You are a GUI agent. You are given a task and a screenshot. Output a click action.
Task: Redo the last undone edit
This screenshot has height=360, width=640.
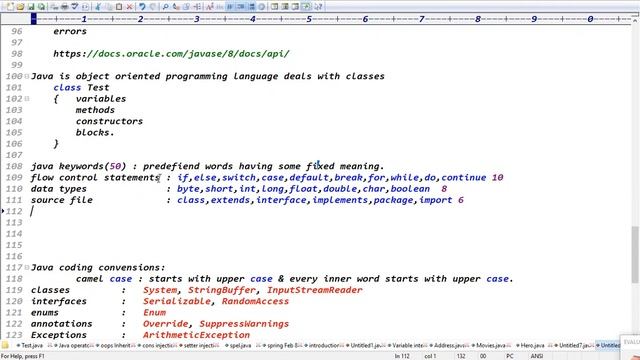point(153,7)
